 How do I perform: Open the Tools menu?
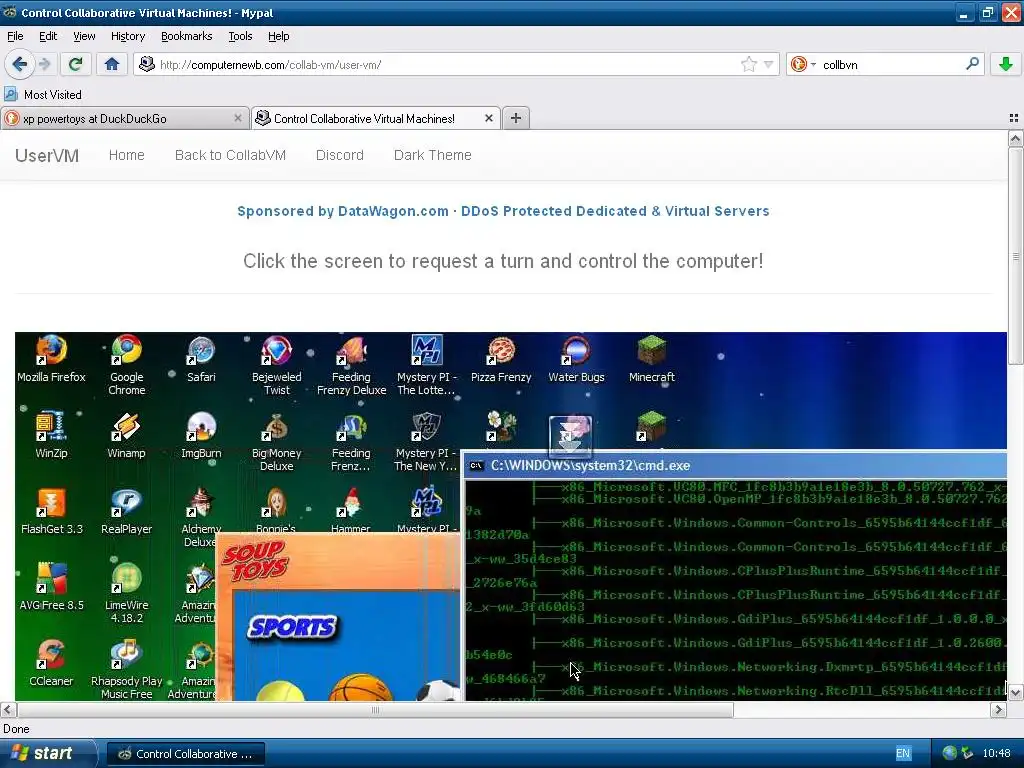point(240,36)
